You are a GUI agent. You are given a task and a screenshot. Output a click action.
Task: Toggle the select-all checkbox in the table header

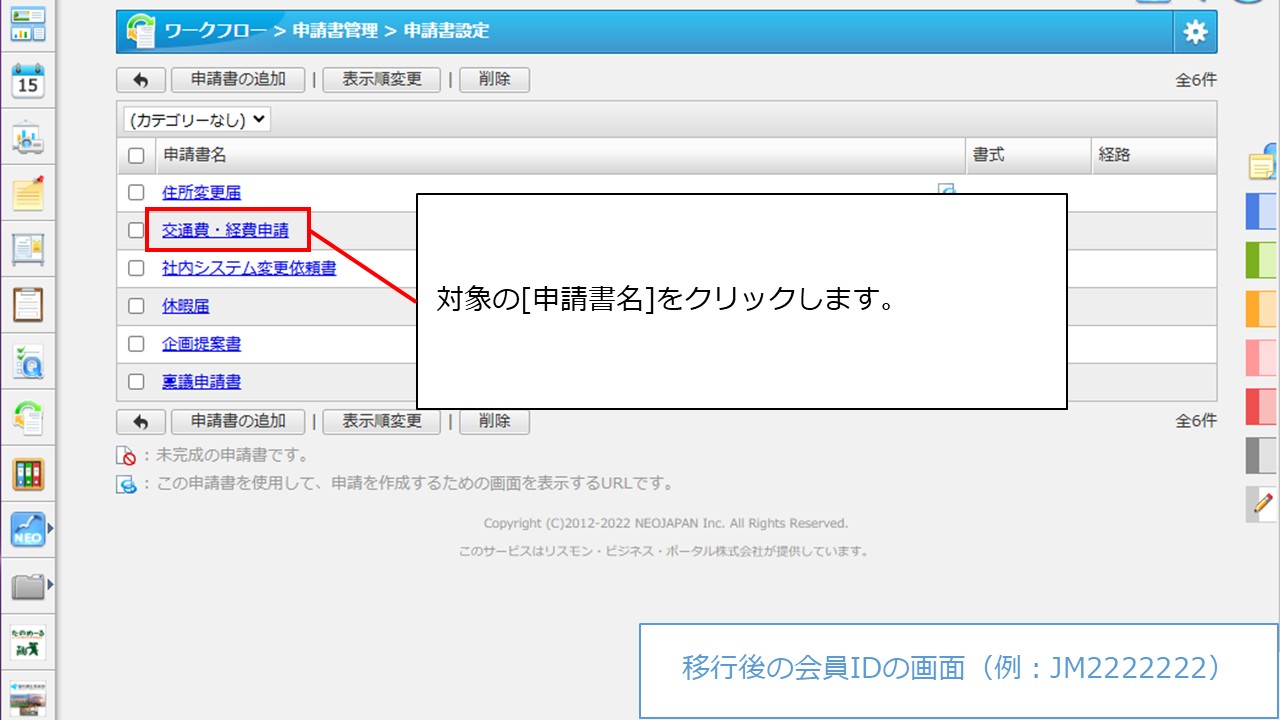137,156
